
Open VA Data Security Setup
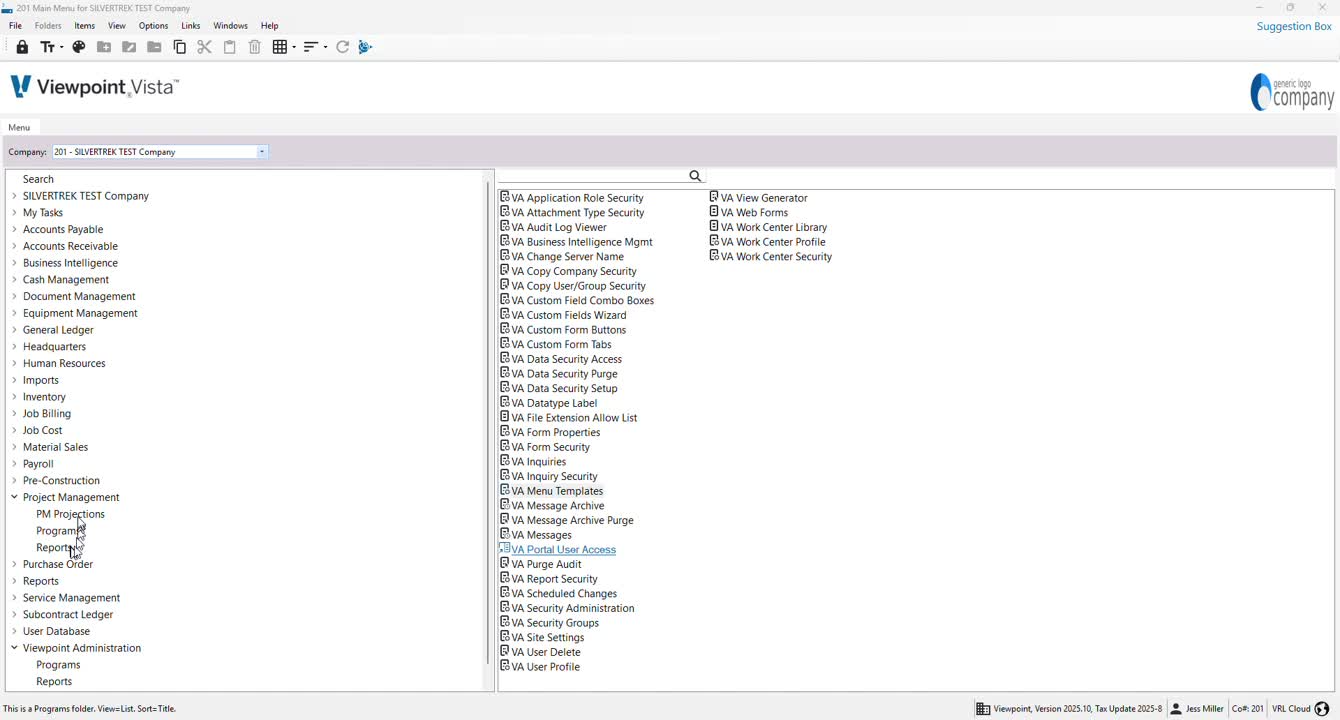click(x=564, y=388)
